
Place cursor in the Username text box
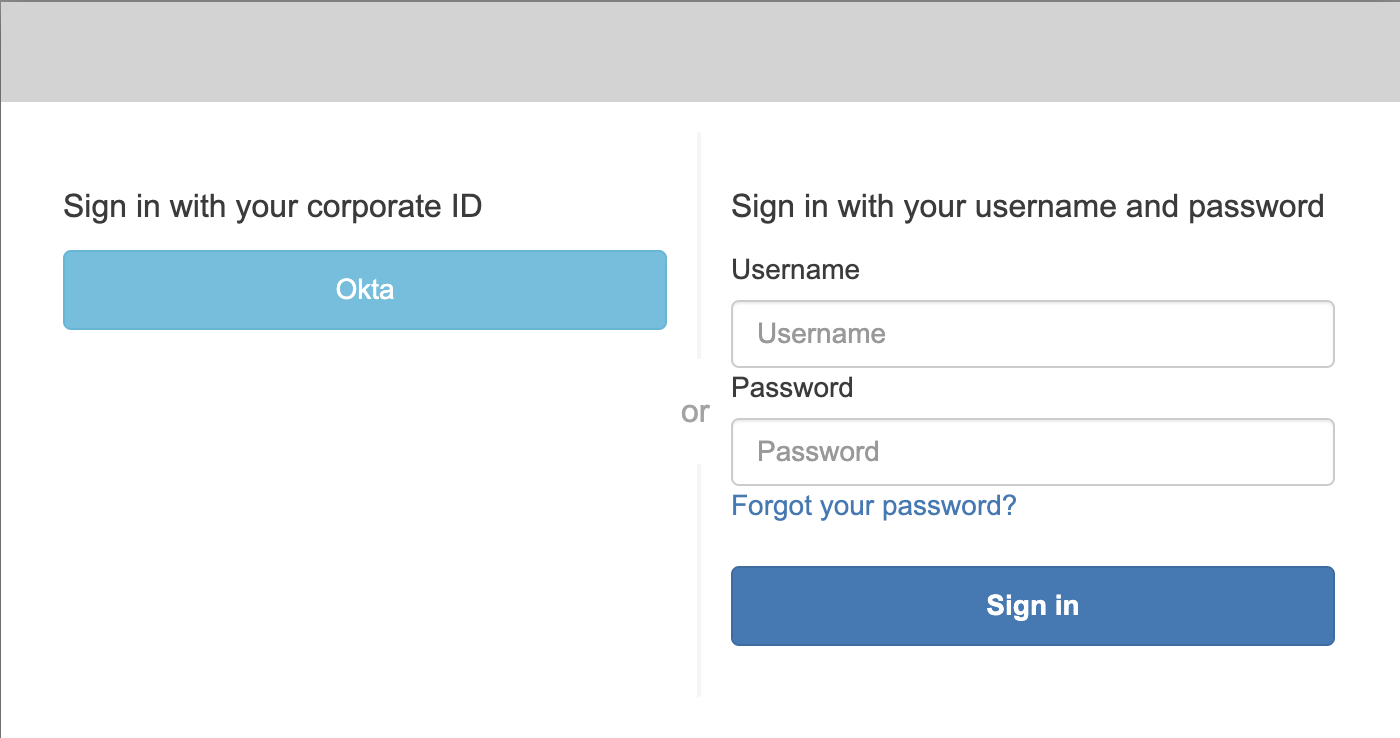click(x=1032, y=334)
